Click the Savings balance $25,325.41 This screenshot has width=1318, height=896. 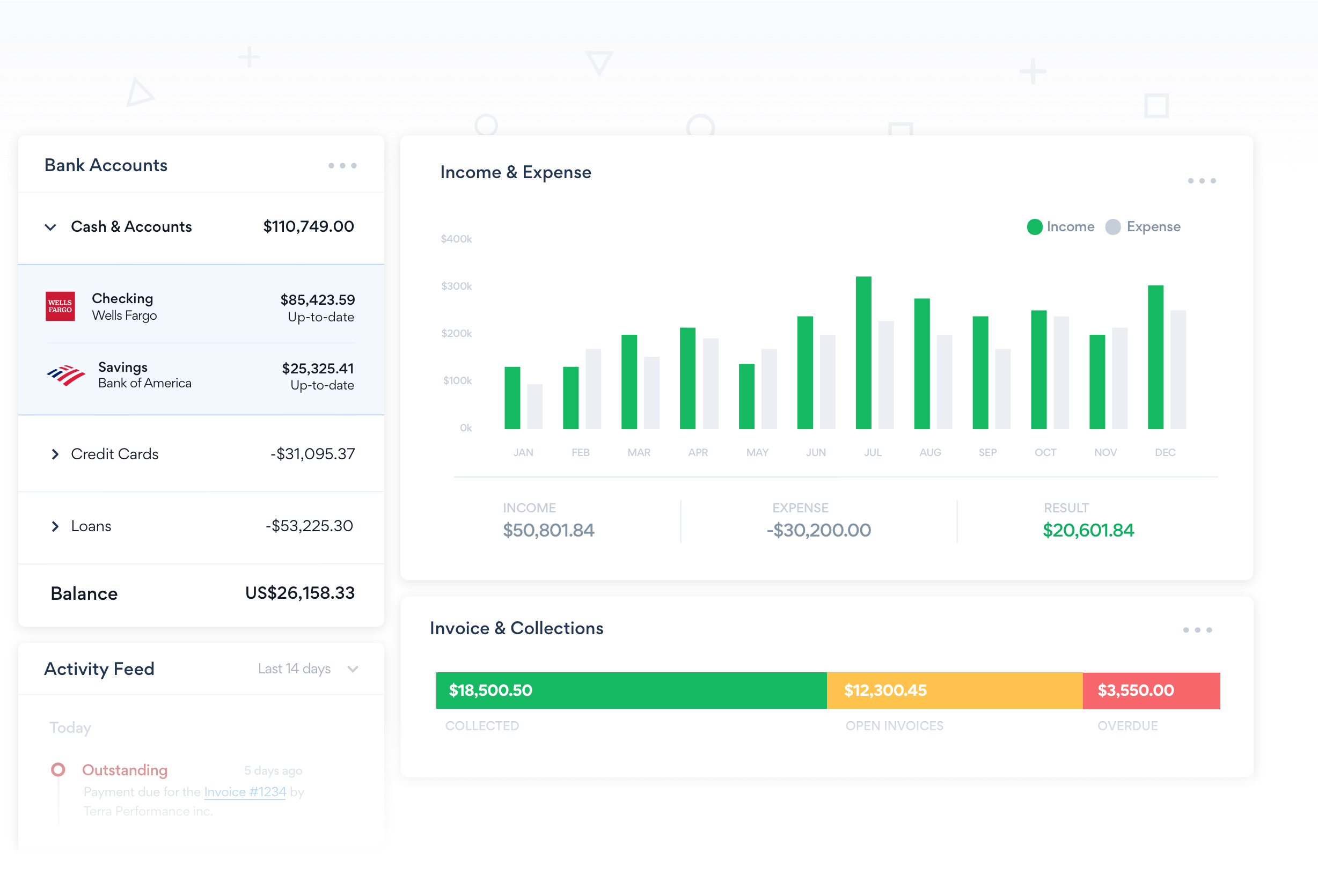tap(318, 368)
